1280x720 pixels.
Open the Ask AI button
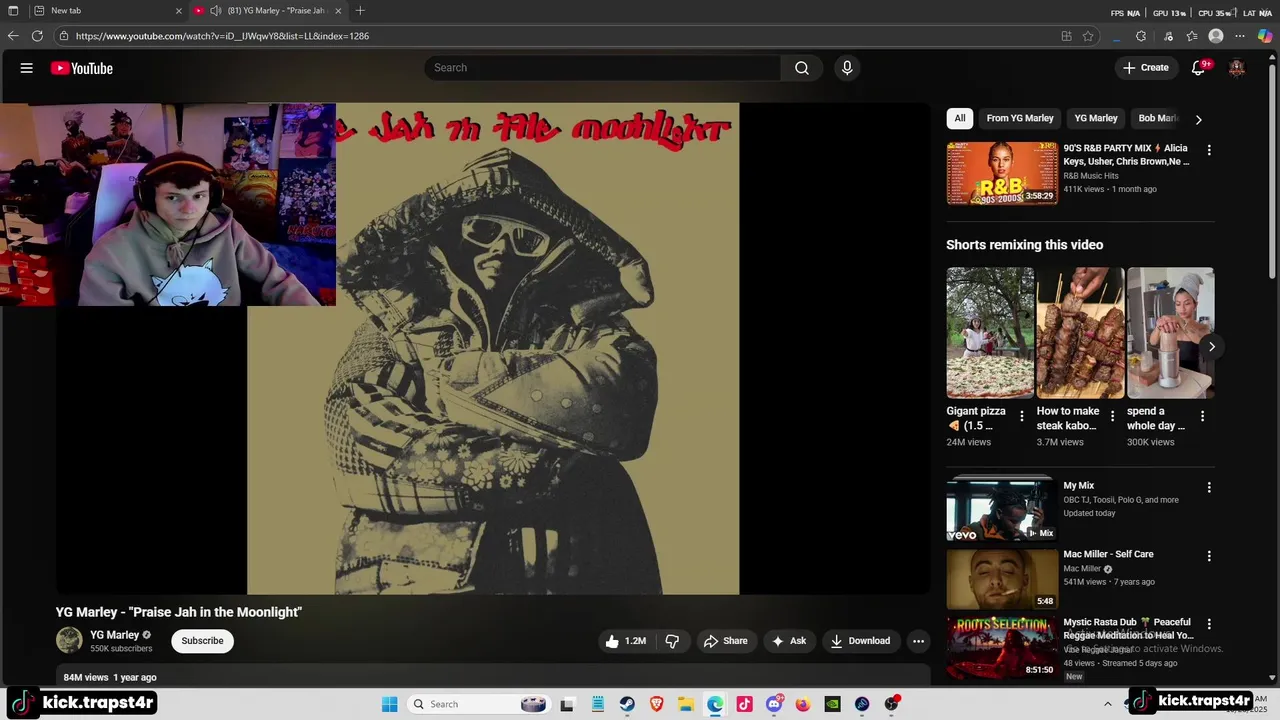point(789,641)
